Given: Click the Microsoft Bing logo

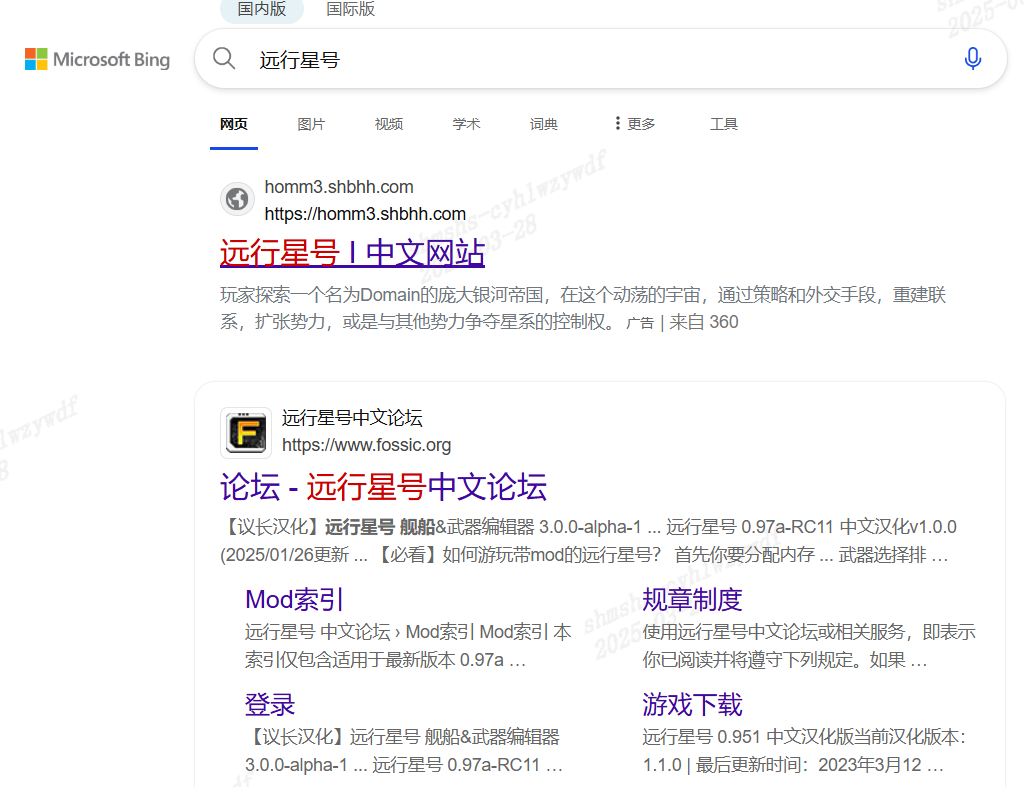Looking at the screenshot, I should click(x=97, y=60).
